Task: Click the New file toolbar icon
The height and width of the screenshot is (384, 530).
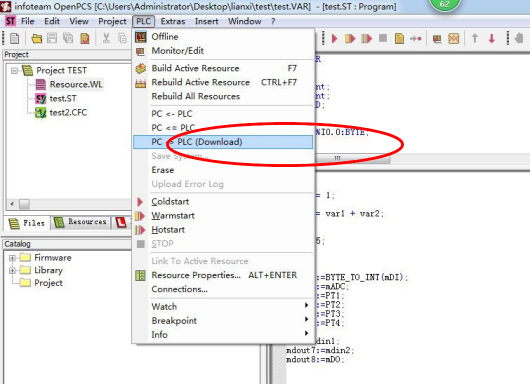Action: coord(15,38)
